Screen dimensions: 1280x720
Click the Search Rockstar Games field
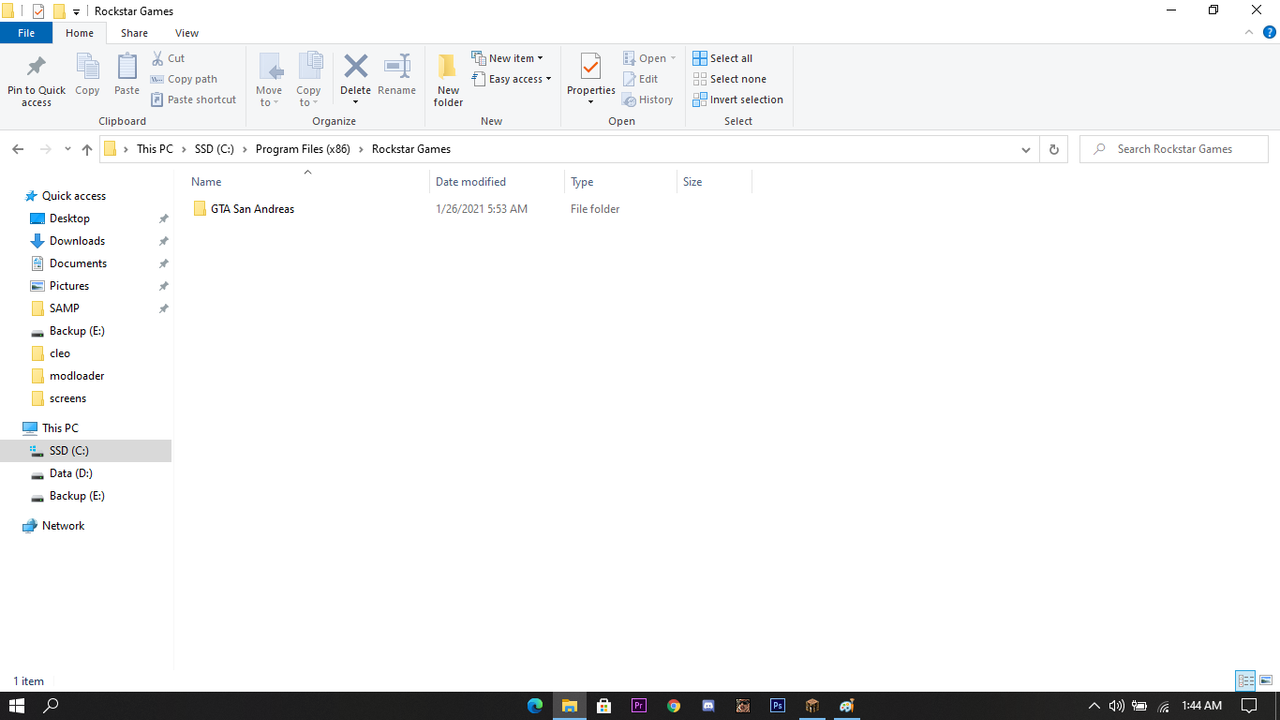click(x=1174, y=149)
